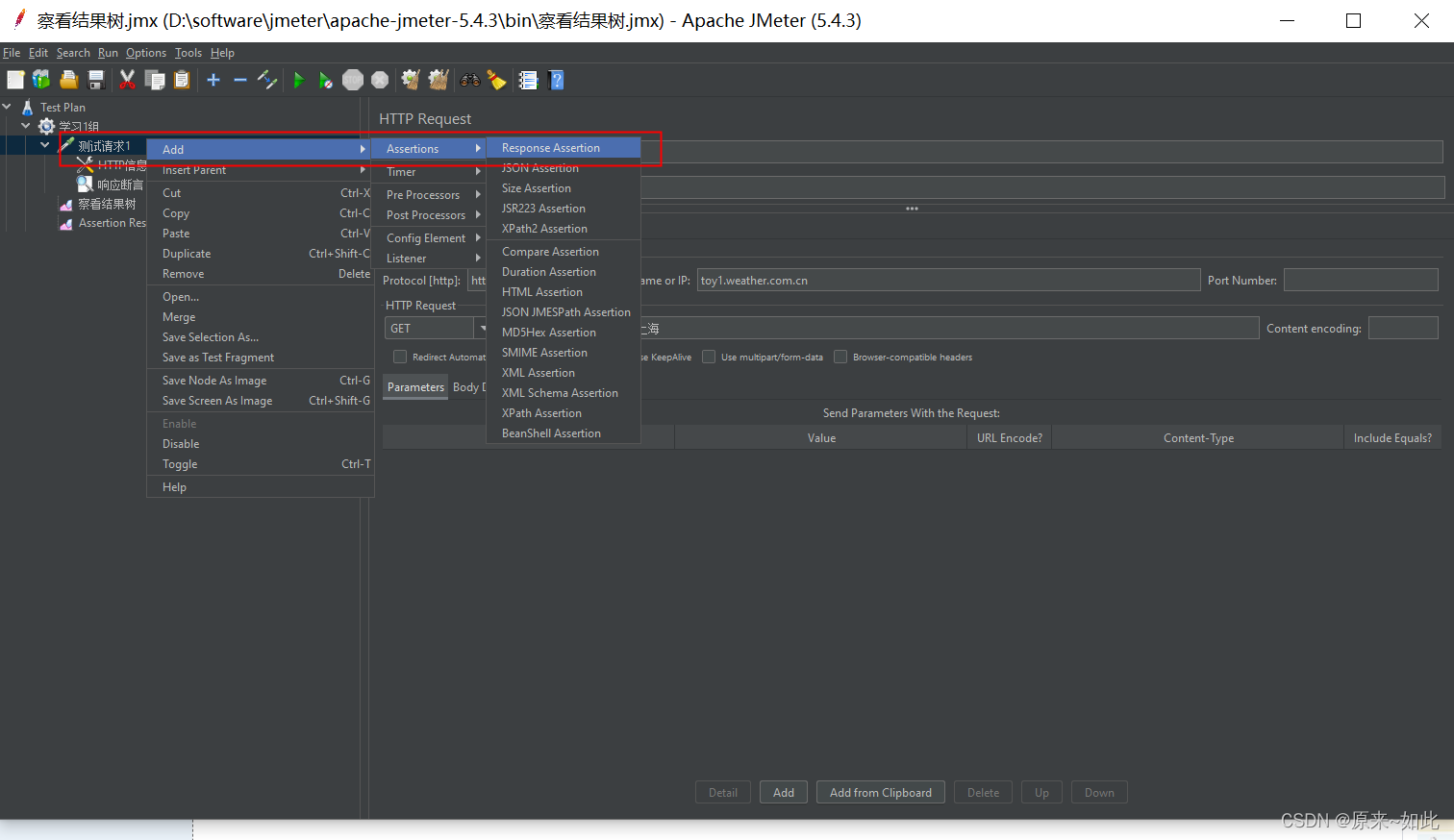Expand all nodes with the plus icon
Screen dimensions: 1454x840
[213, 80]
